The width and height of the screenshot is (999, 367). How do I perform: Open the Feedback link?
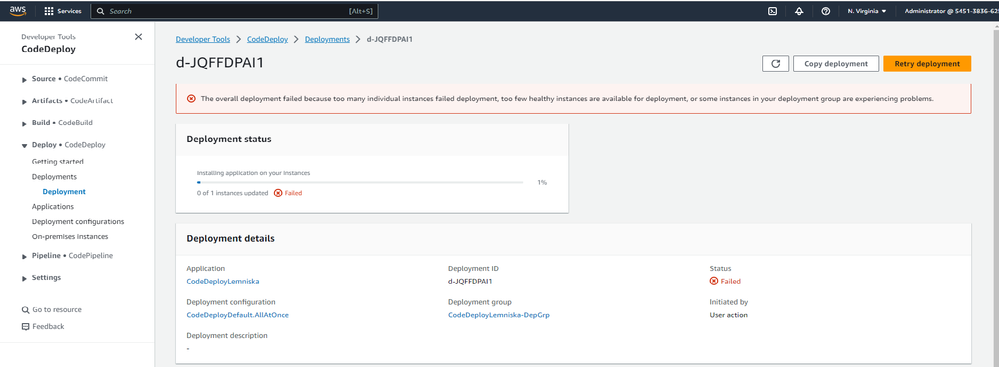(x=48, y=326)
